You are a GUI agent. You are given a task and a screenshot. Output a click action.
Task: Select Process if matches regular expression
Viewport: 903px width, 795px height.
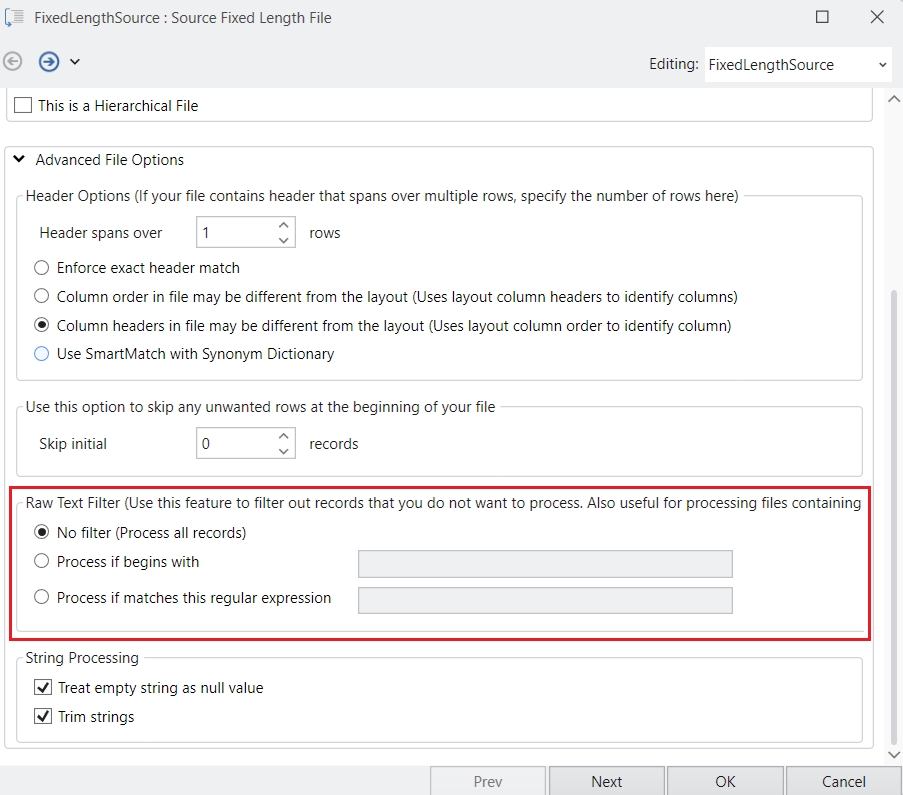pyautogui.click(x=41, y=598)
